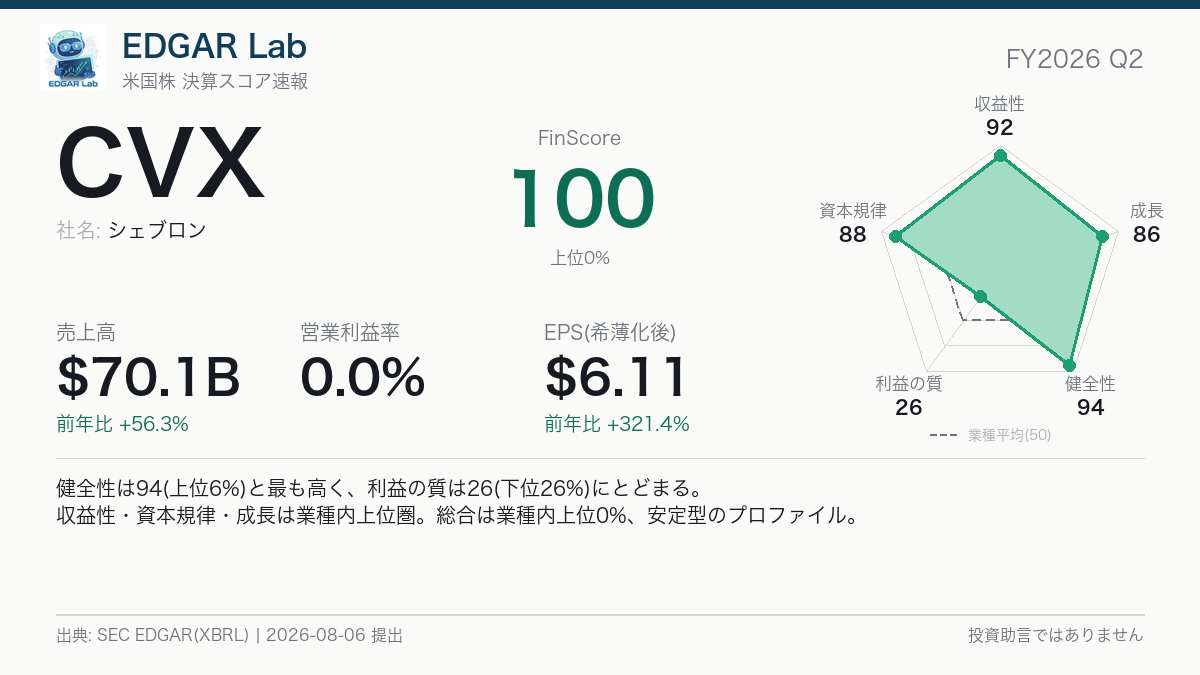The width and height of the screenshot is (1200, 675).
Task: Click the 前年比 +56.3% revenue change
Action: click(123, 424)
